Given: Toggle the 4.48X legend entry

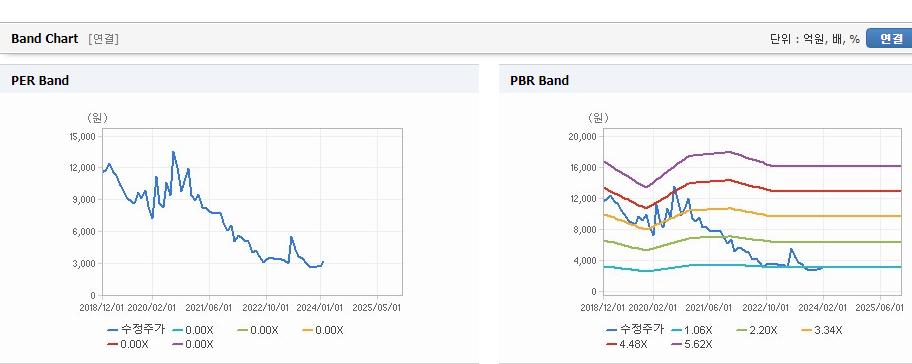Looking at the screenshot, I should pos(626,344).
